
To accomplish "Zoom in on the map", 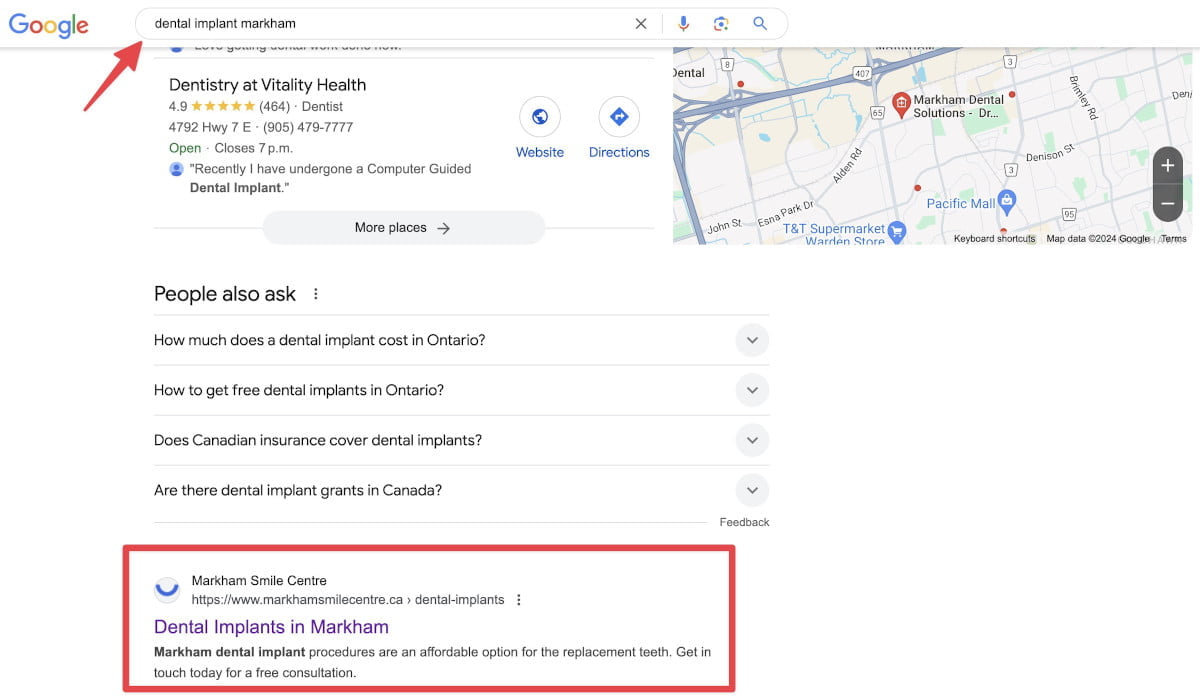I will tap(1167, 166).
